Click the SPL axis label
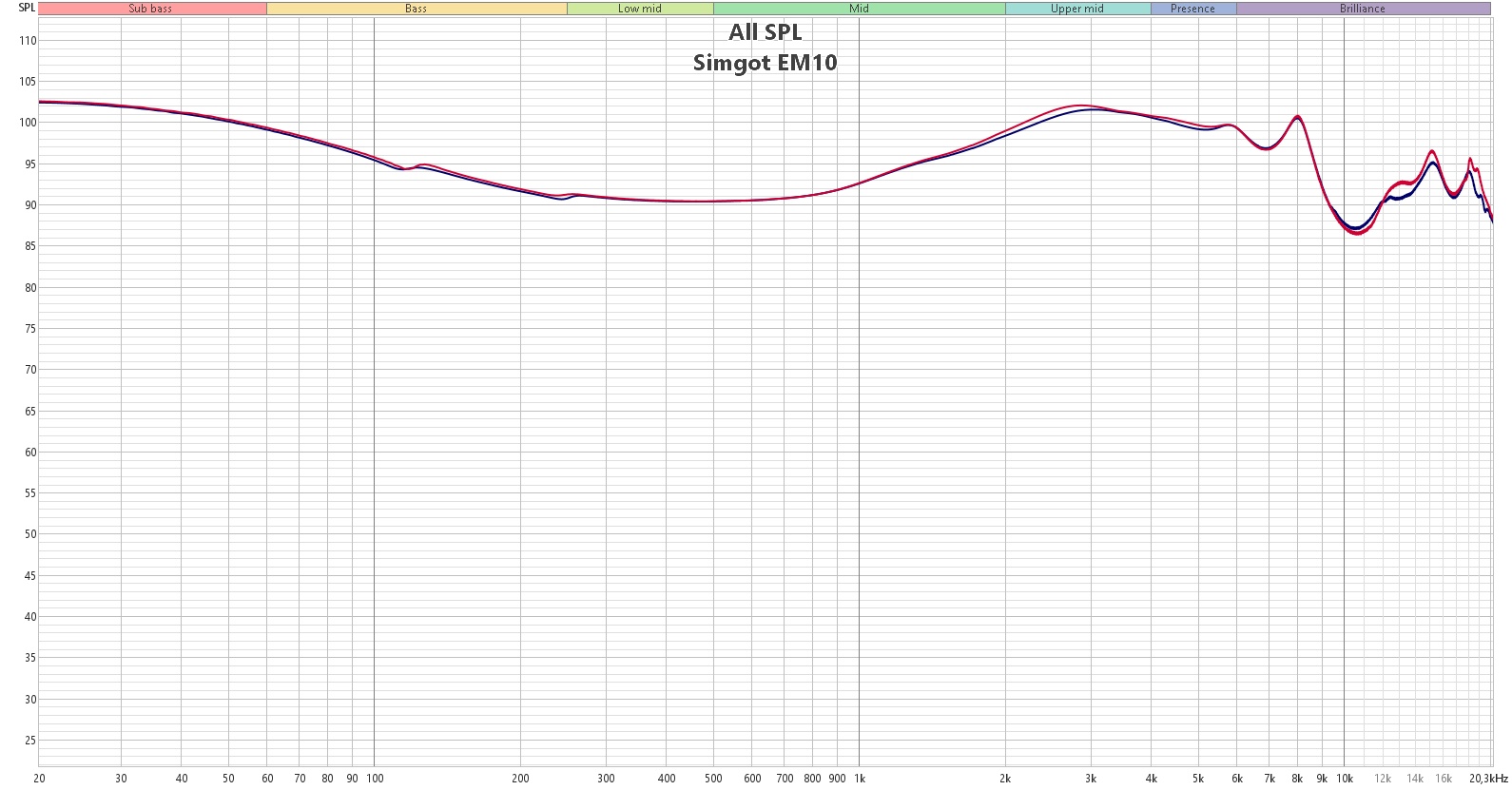 pyautogui.click(x=27, y=8)
